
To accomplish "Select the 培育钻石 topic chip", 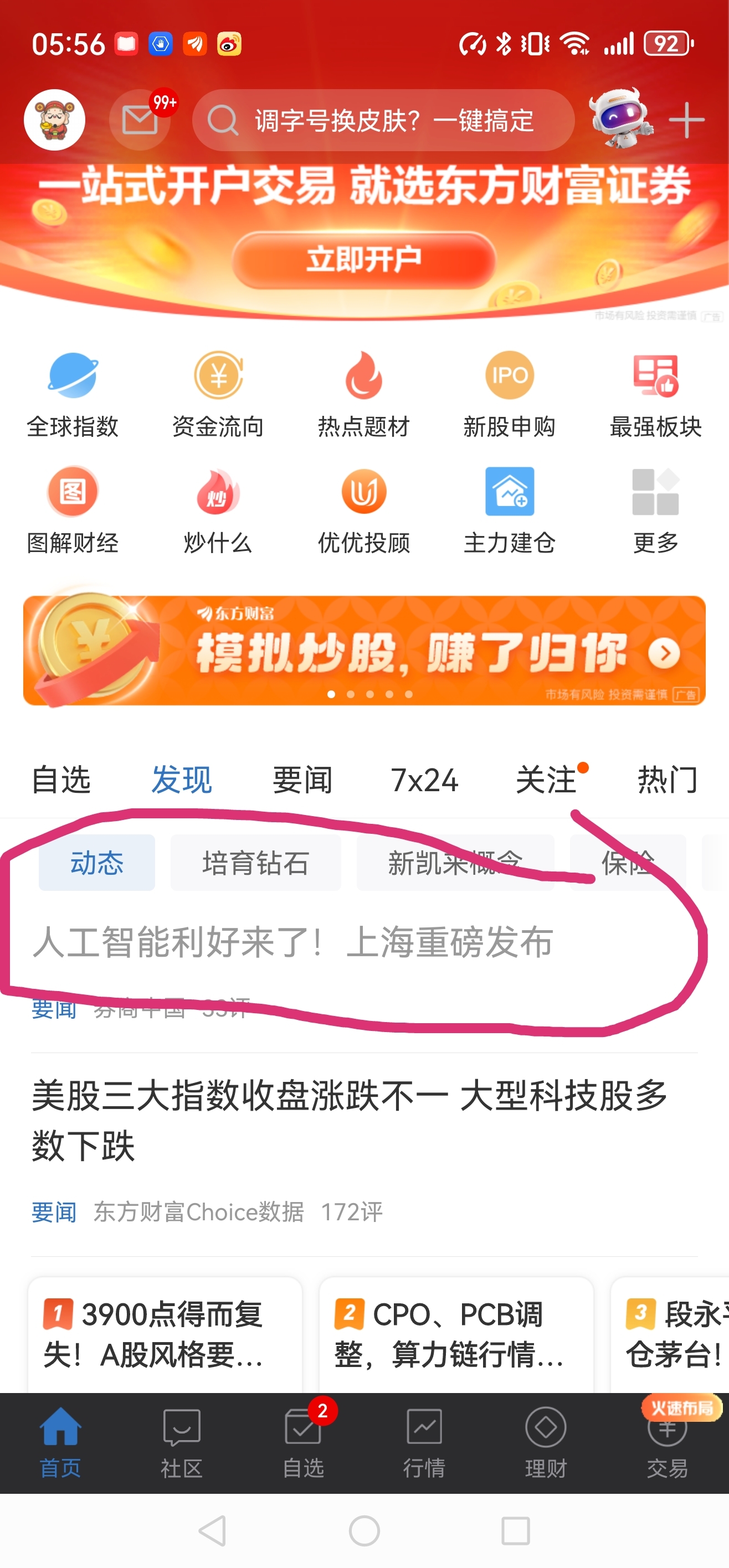I will 256,863.
